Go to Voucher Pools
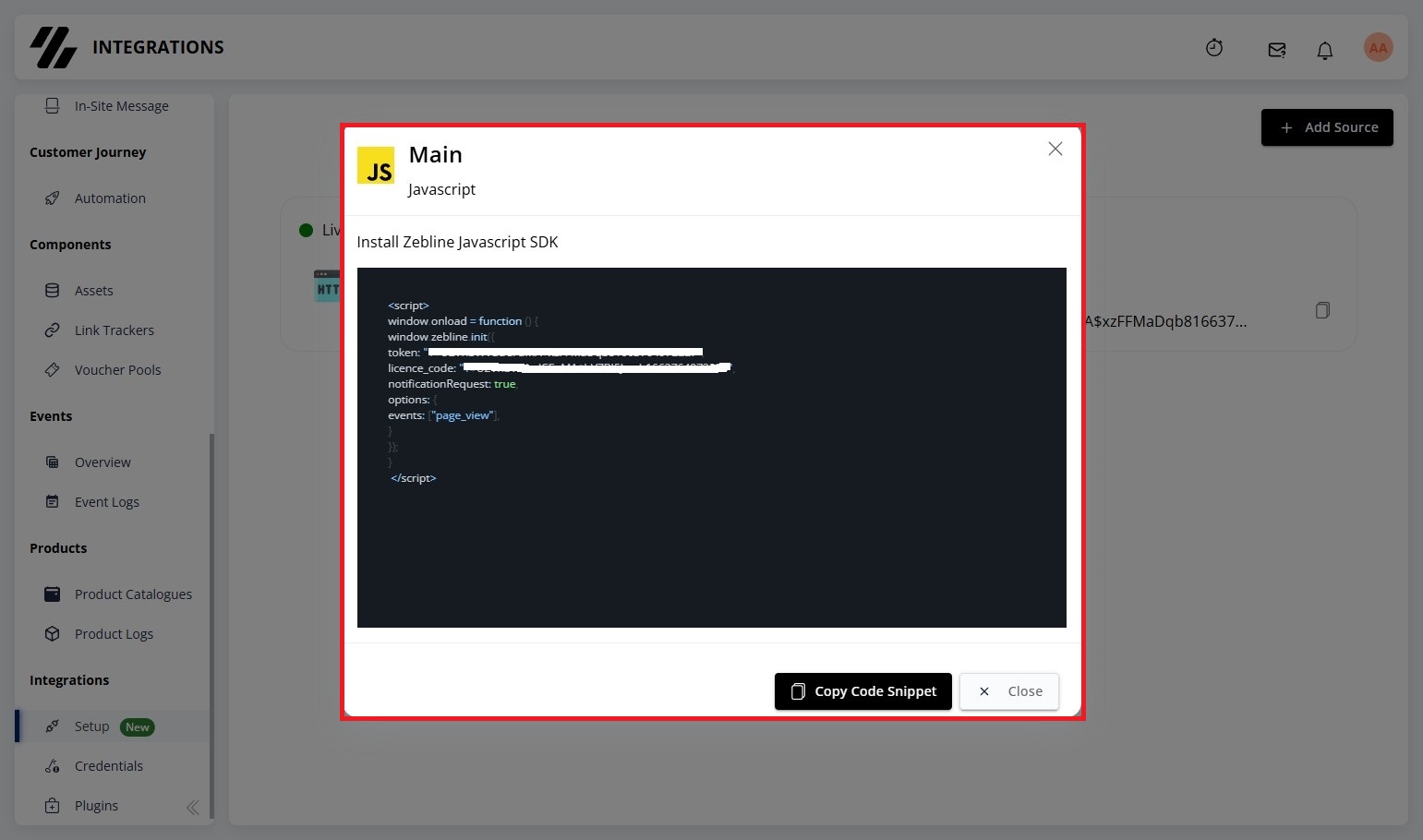The width and height of the screenshot is (1423, 840). click(x=118, y=370)
